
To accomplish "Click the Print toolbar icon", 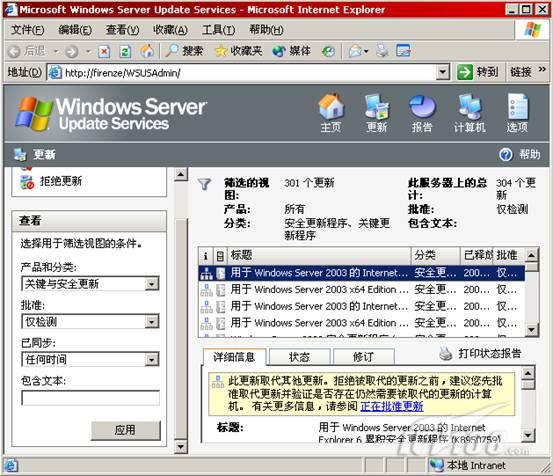I will [382, 51].
